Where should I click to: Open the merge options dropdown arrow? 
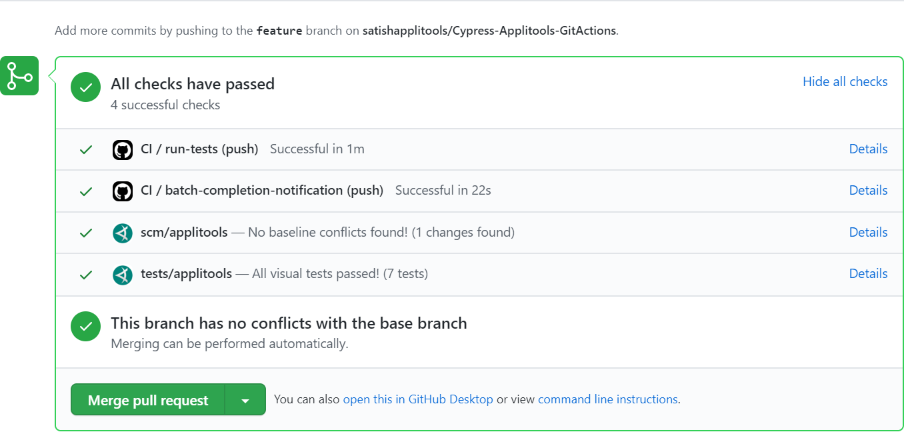tap(245, 400)
